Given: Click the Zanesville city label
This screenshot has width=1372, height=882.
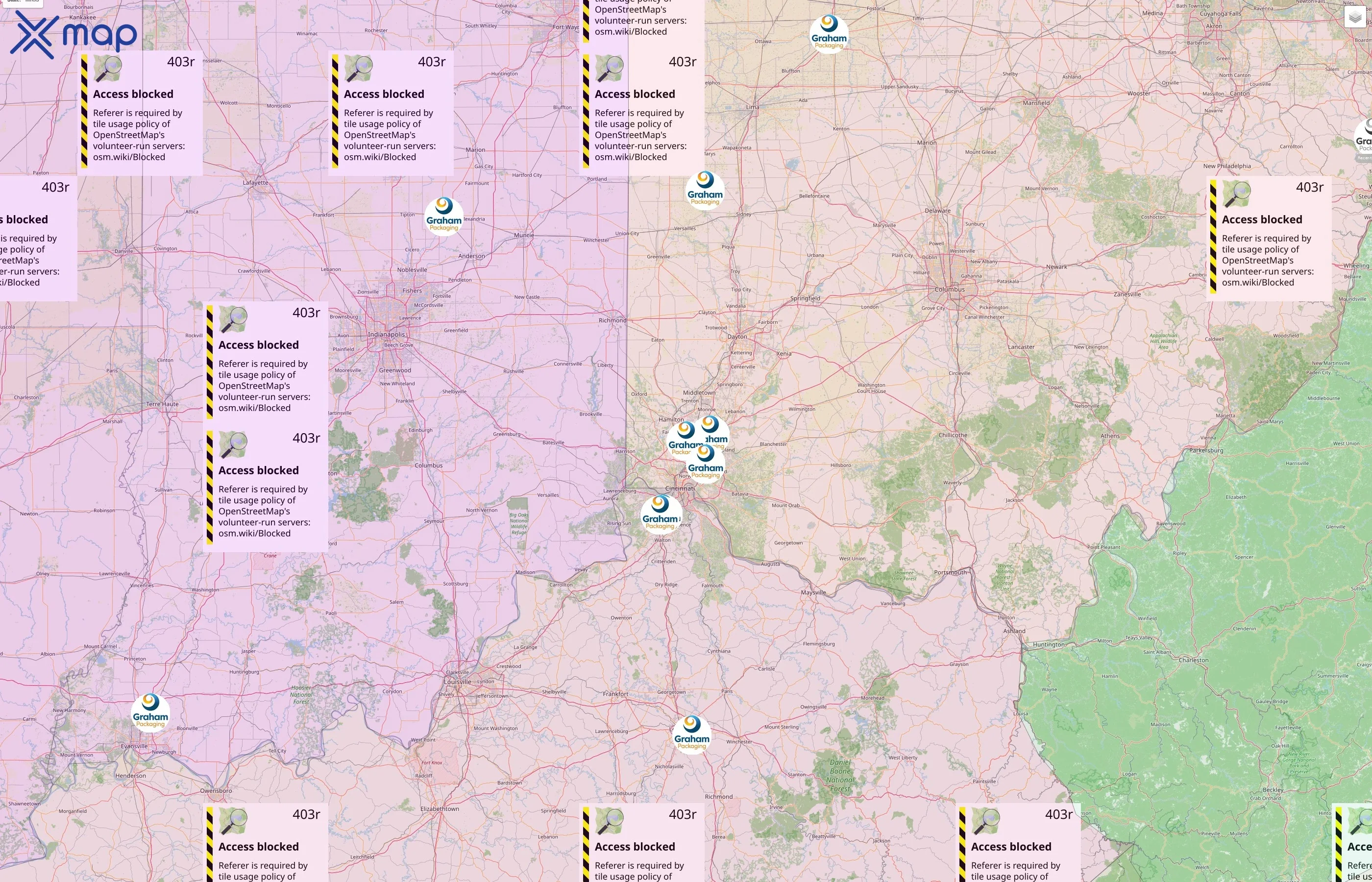Looking at the screenshot, I should (1127, 294).
